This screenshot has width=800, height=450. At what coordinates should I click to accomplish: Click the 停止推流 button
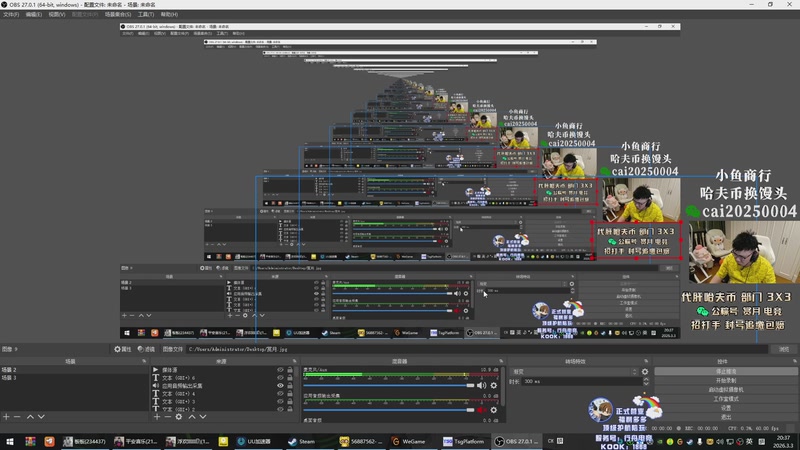click(x=725, y=371)
